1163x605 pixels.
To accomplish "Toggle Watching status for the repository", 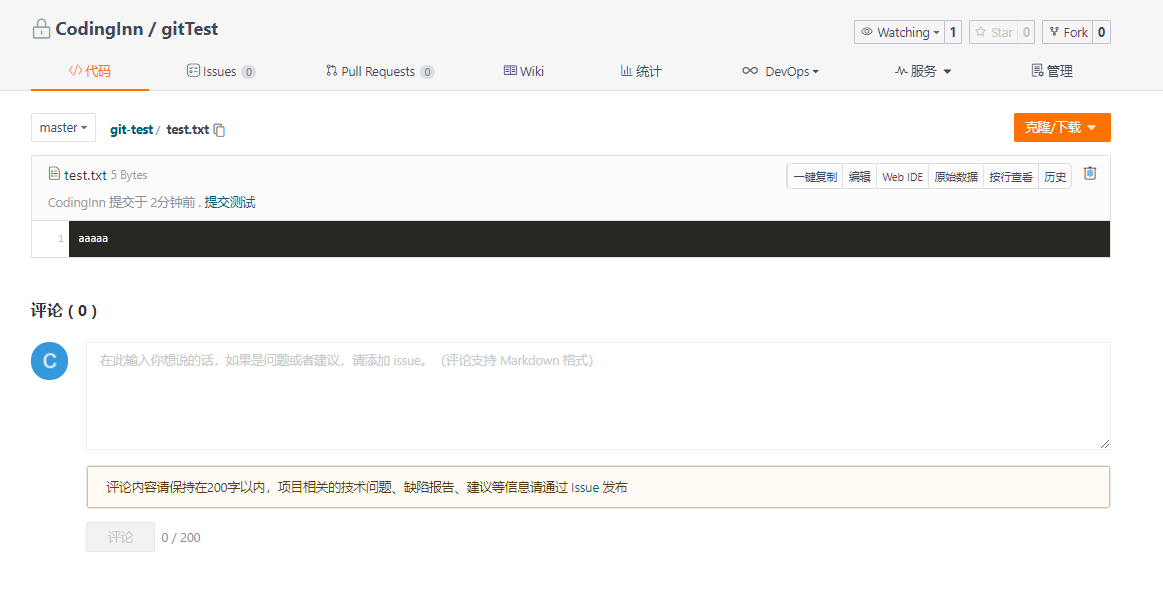I will (x=903, y=31).
